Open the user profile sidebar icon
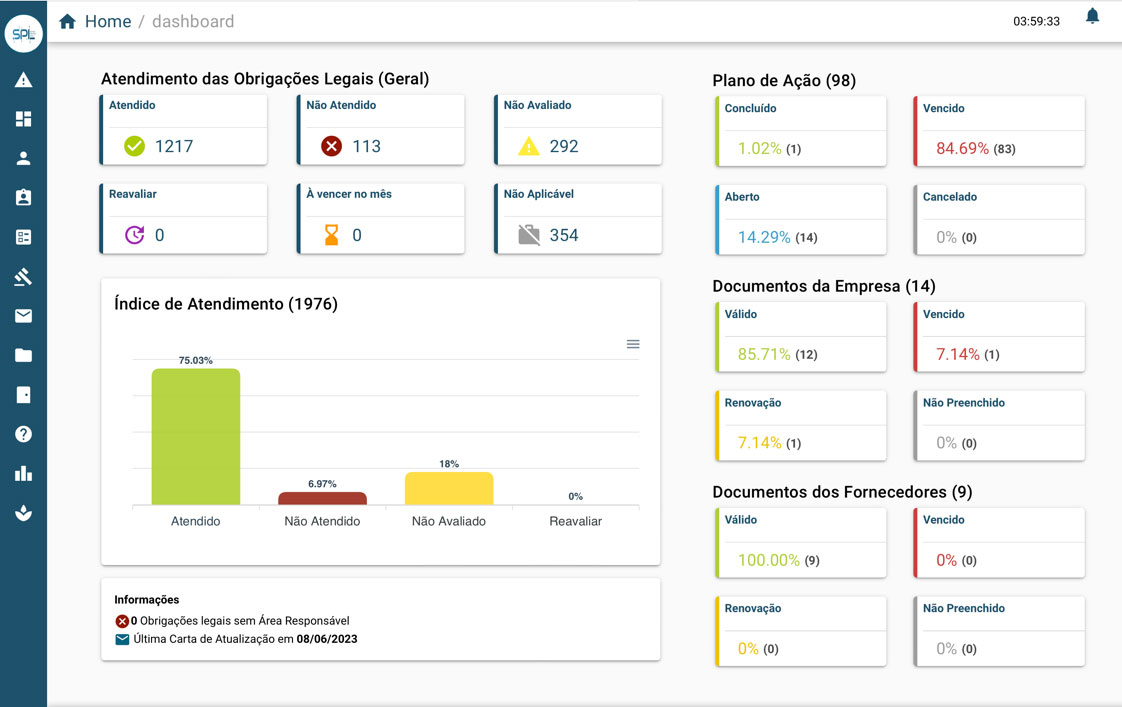The image size is (1122, 707). (x=24, y=158)
